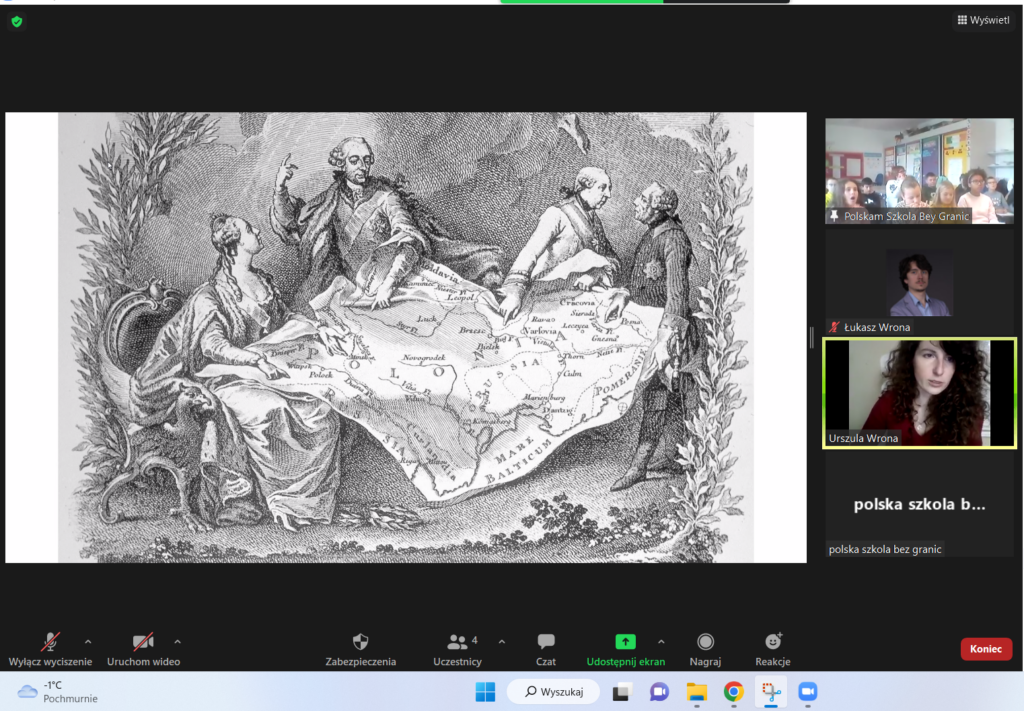Open the Zabezpieczenia security options
The width and height of the screenshot is (1024, 711).
click(361, 648)
